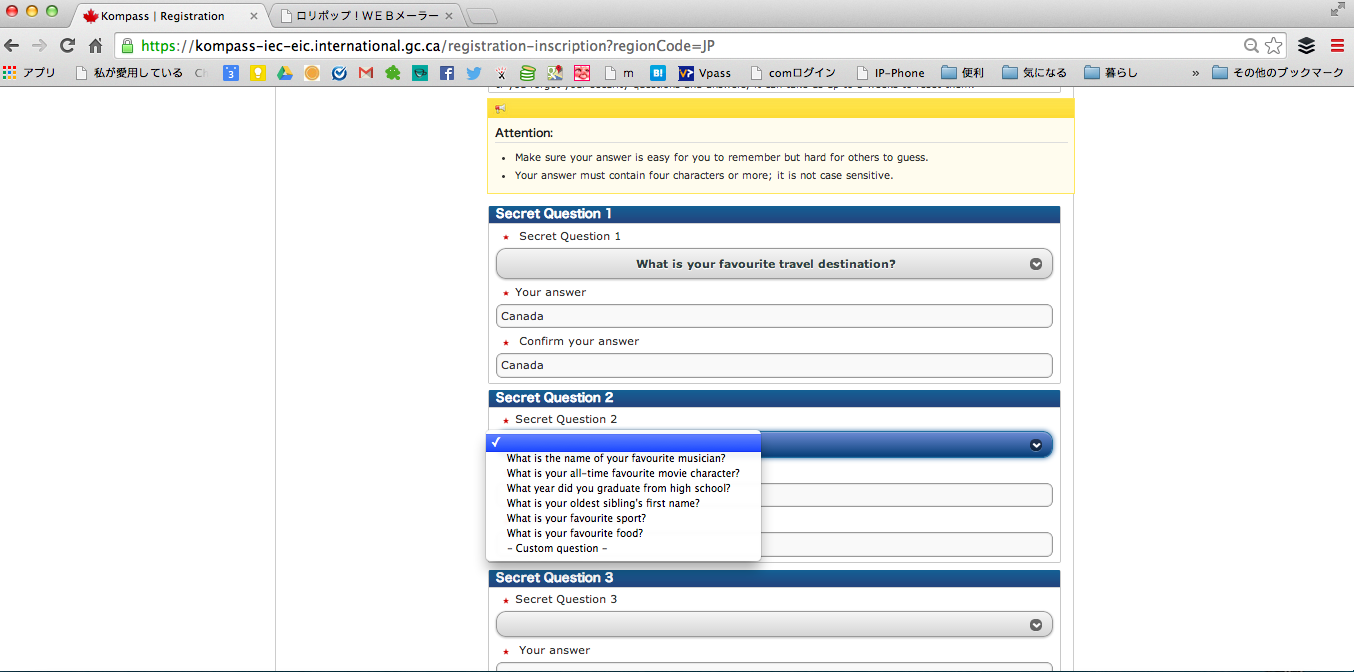Click the browser reload button
Screen dimensions: 1354x672
coord(67,46)
